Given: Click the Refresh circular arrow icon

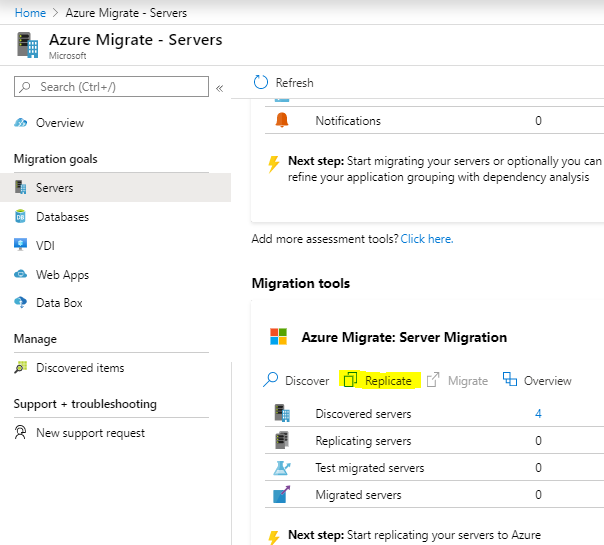Looking at the screenshot, I should click(261, 82).
